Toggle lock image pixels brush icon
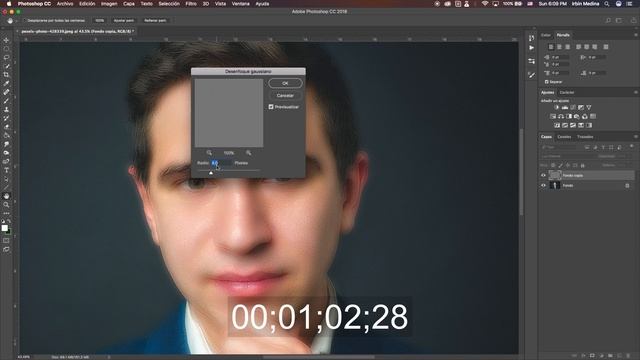 point(560,165)
